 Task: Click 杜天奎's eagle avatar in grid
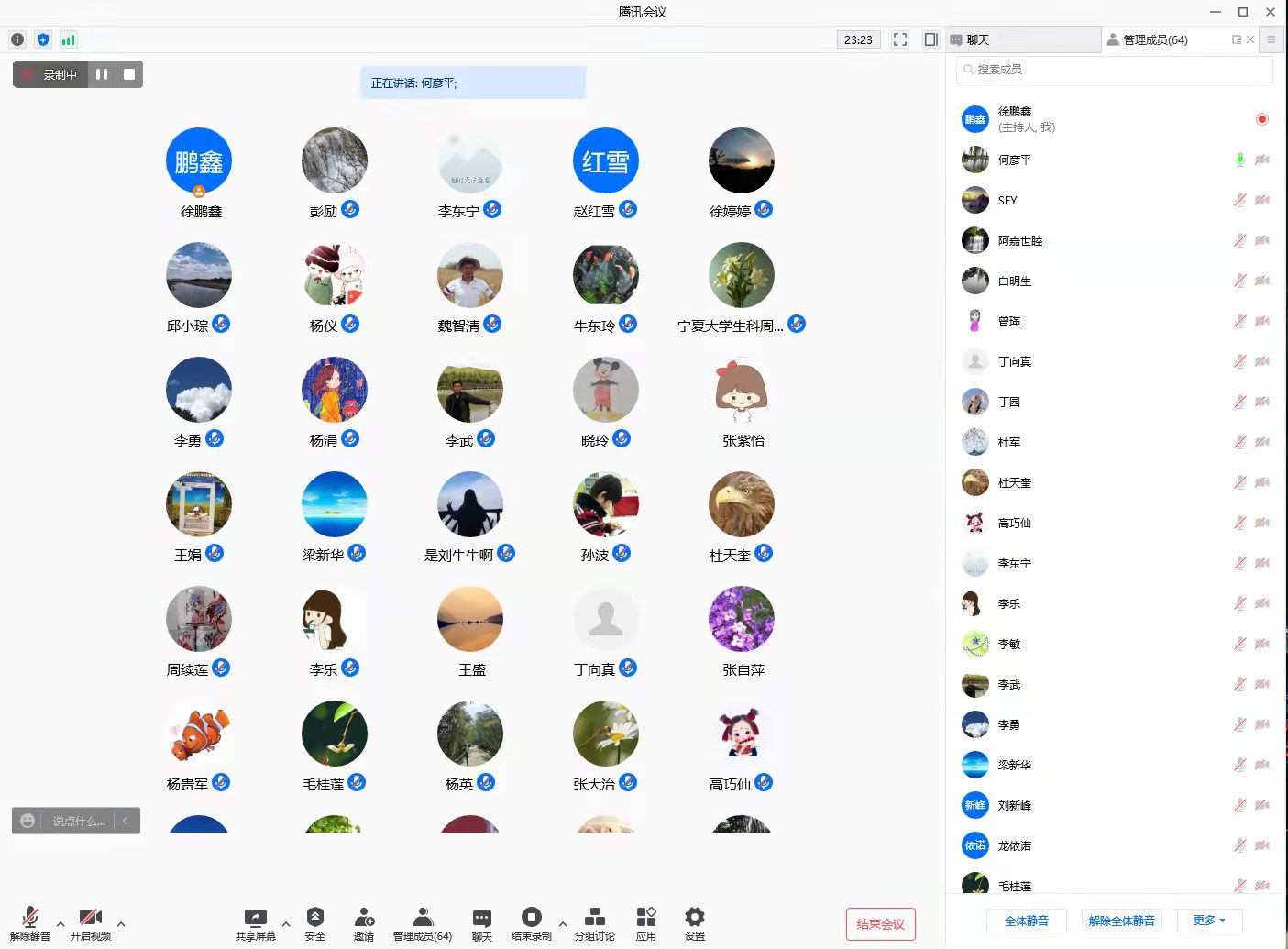point(742,504)
